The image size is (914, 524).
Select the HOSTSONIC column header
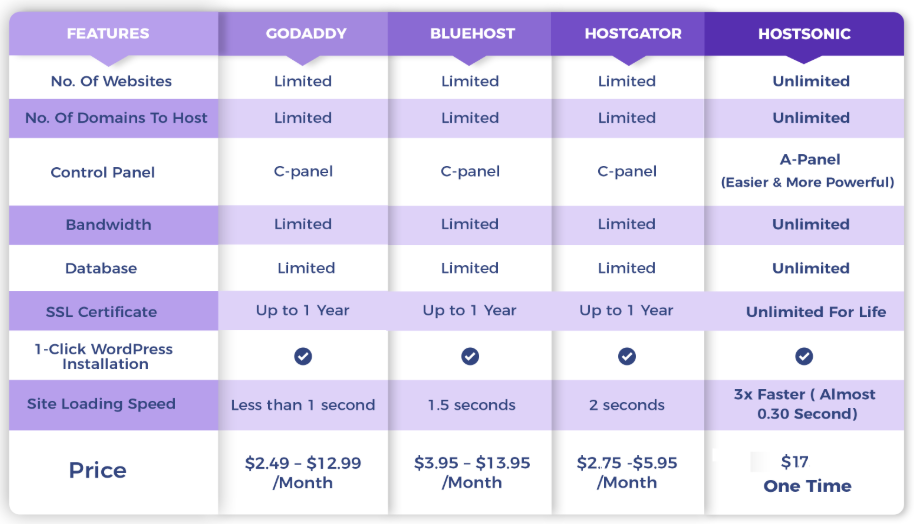tap(804, 33)
